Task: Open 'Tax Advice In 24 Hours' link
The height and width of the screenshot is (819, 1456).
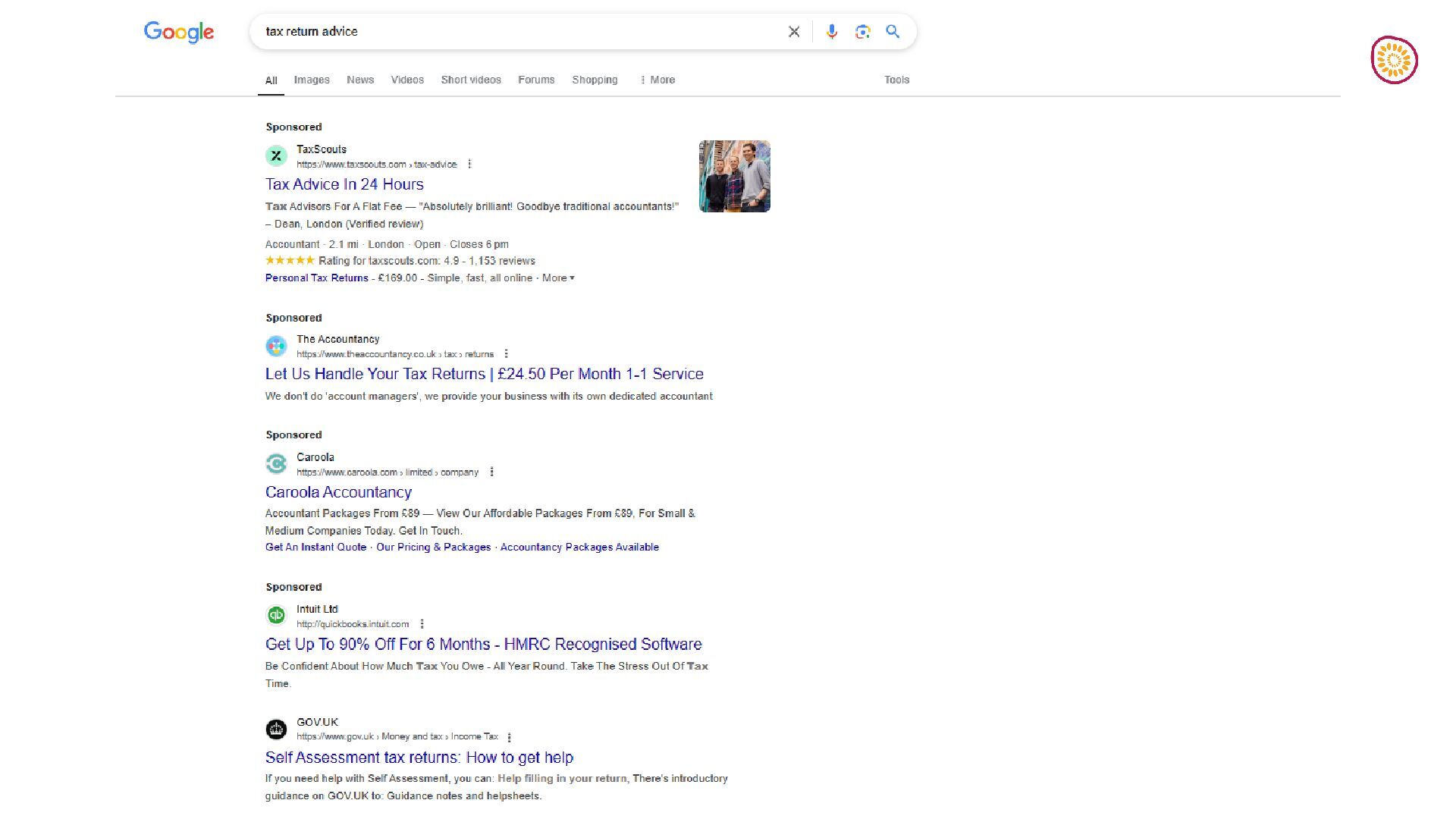Action: click(x=344, y=184)
